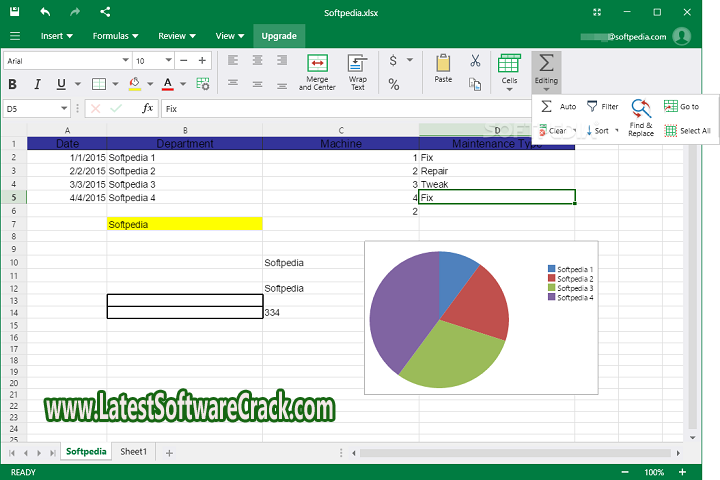Click Go to in Editing panel
Image resolution: width=720 pixels, height=480 pixels.
(x=681, y=106)
